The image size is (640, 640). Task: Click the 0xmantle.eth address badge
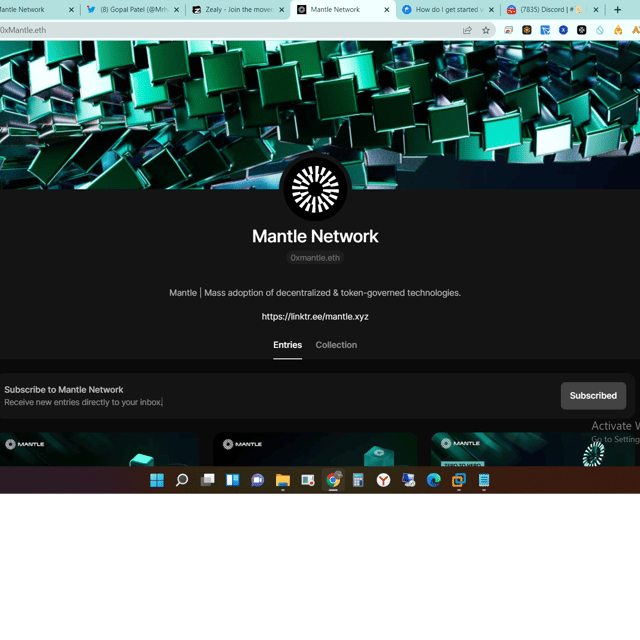point(315,258)
